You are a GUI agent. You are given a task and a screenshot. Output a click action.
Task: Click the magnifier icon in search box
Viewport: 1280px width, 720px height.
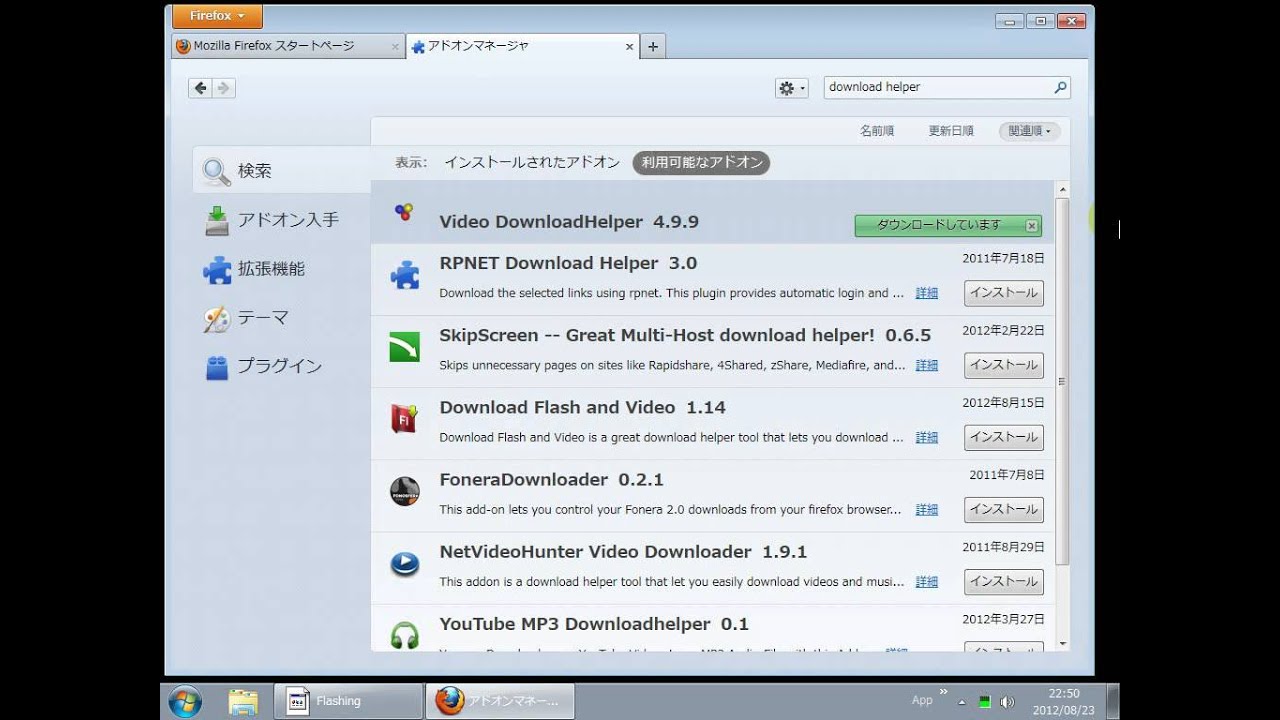tap(1060, 88)
